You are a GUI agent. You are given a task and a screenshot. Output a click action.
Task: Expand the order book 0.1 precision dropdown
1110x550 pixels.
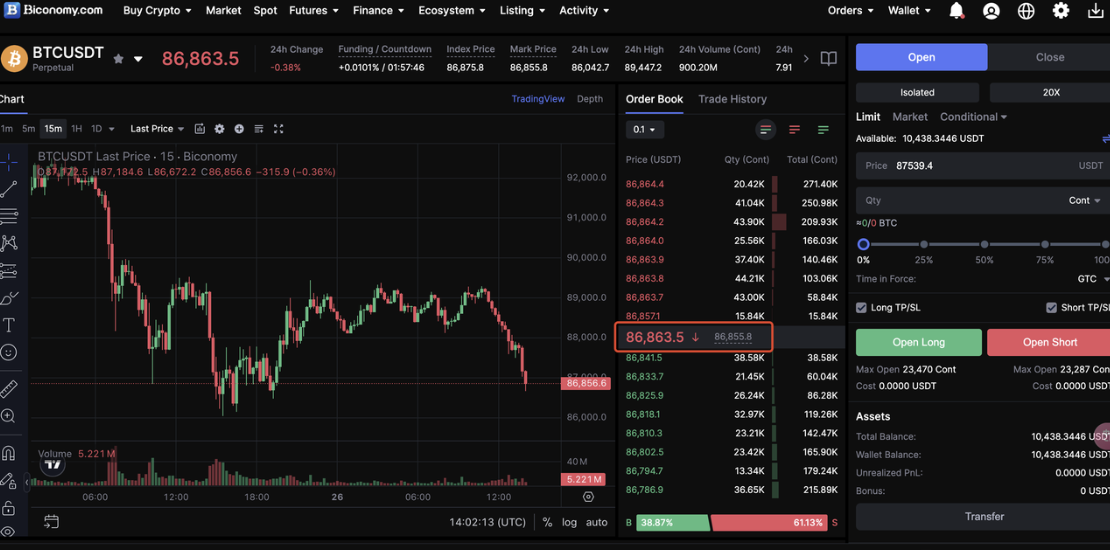[x=644, y=130]
